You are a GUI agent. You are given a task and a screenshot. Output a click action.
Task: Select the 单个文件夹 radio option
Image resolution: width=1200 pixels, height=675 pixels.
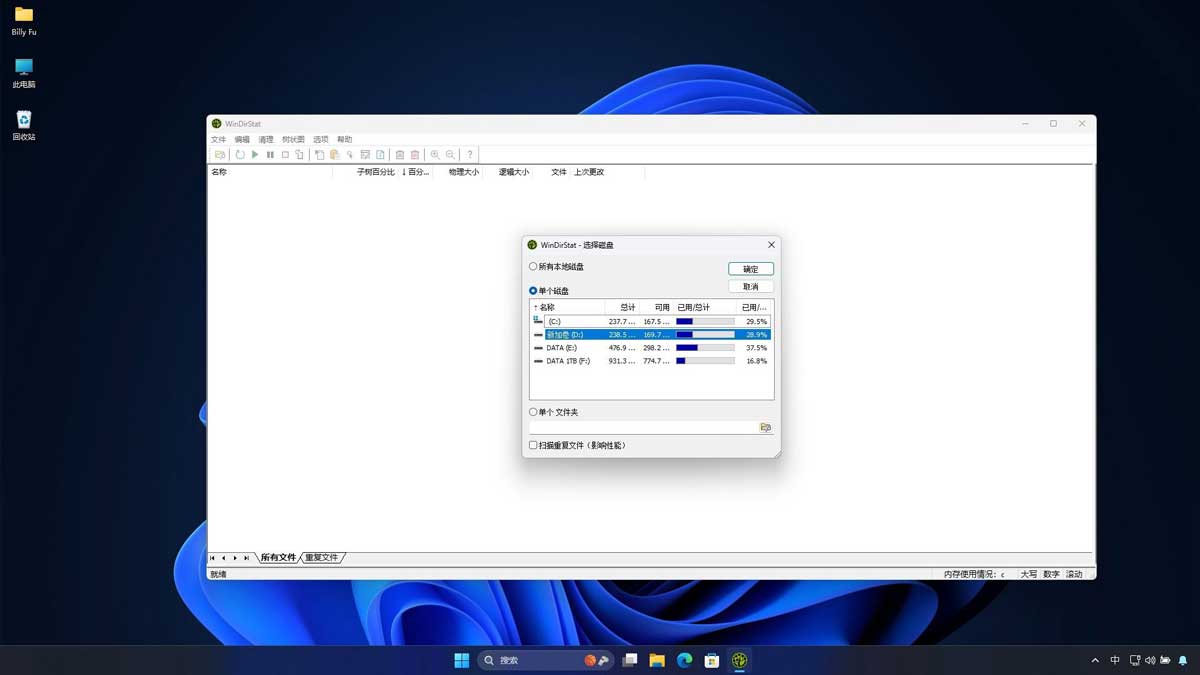[x=534, y=412]
